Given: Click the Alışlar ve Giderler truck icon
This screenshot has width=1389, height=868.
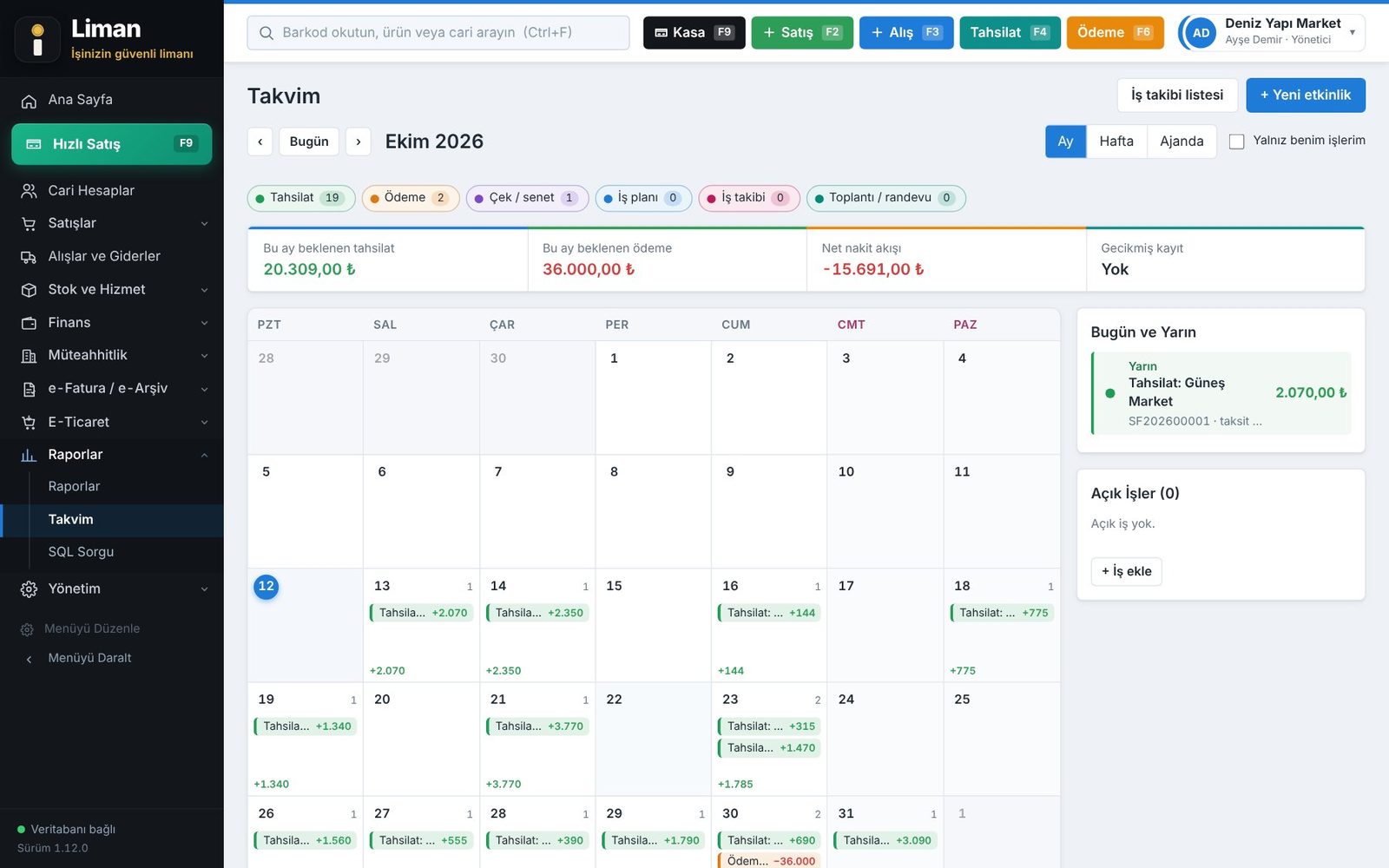Looking at the screenshot, I should click(29, 257).
